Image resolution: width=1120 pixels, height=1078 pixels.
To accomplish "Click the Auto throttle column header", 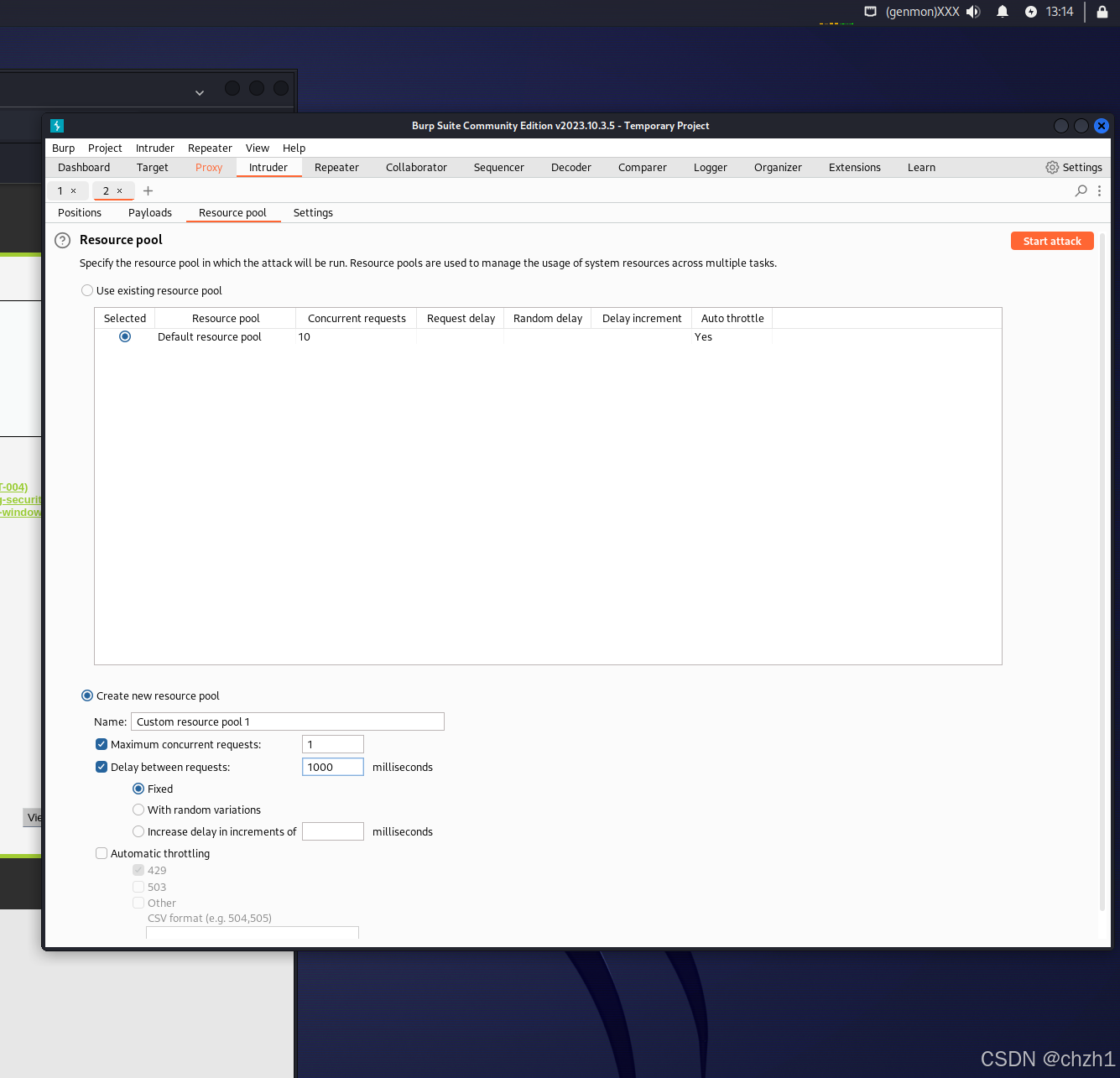I will click(732, 319).
